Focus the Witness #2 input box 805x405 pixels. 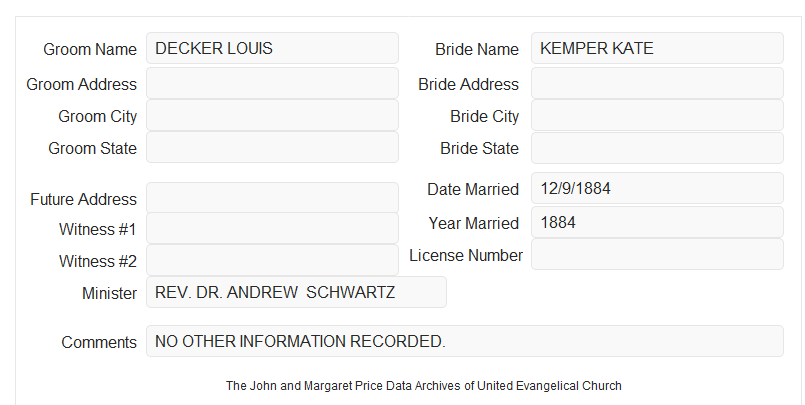(272, 260)
